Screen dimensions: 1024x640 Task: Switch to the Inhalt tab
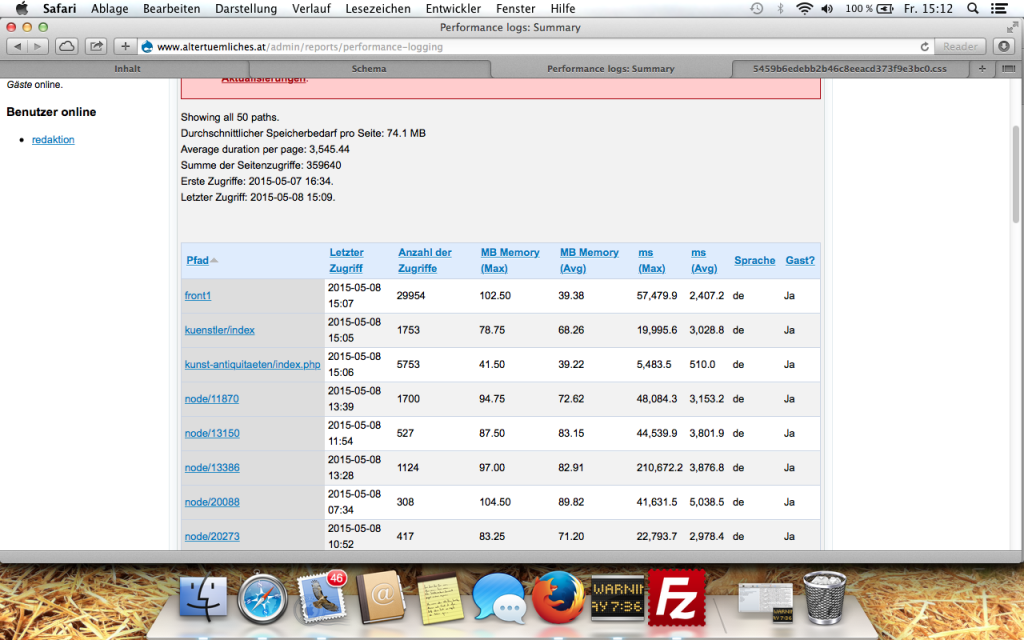127,69
